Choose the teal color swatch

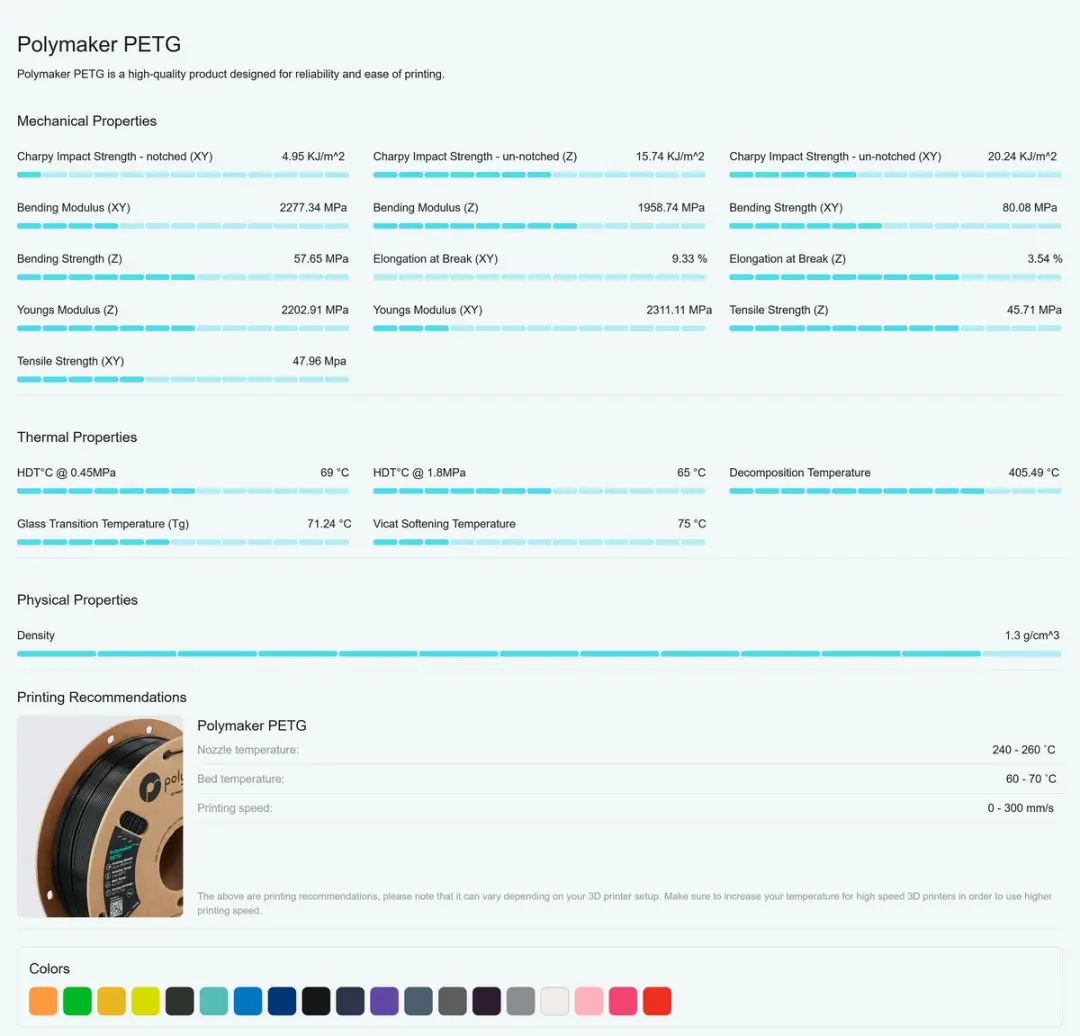214,1001
